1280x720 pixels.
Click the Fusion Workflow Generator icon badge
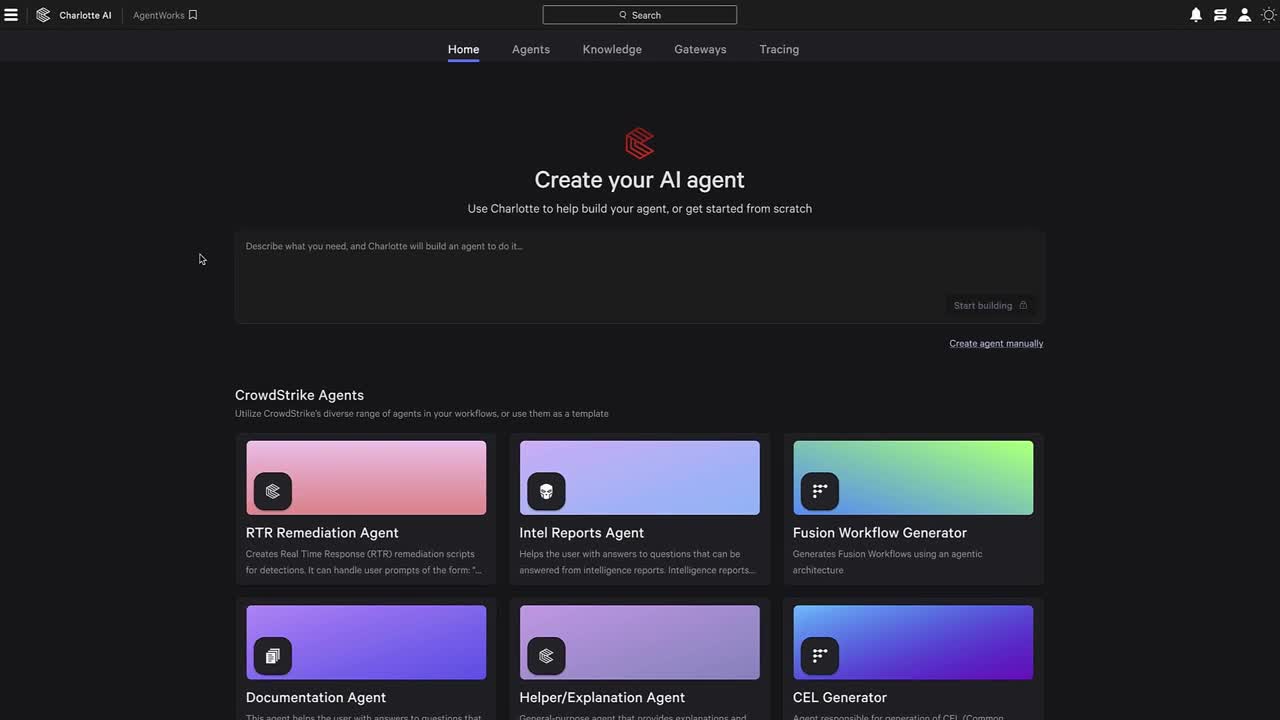click(820, 491)
